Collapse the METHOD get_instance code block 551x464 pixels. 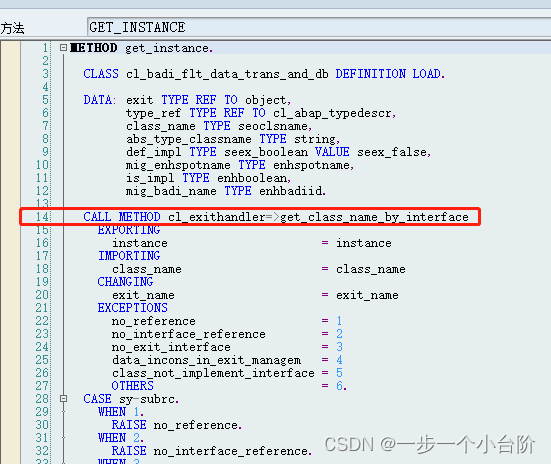[63, 47]
